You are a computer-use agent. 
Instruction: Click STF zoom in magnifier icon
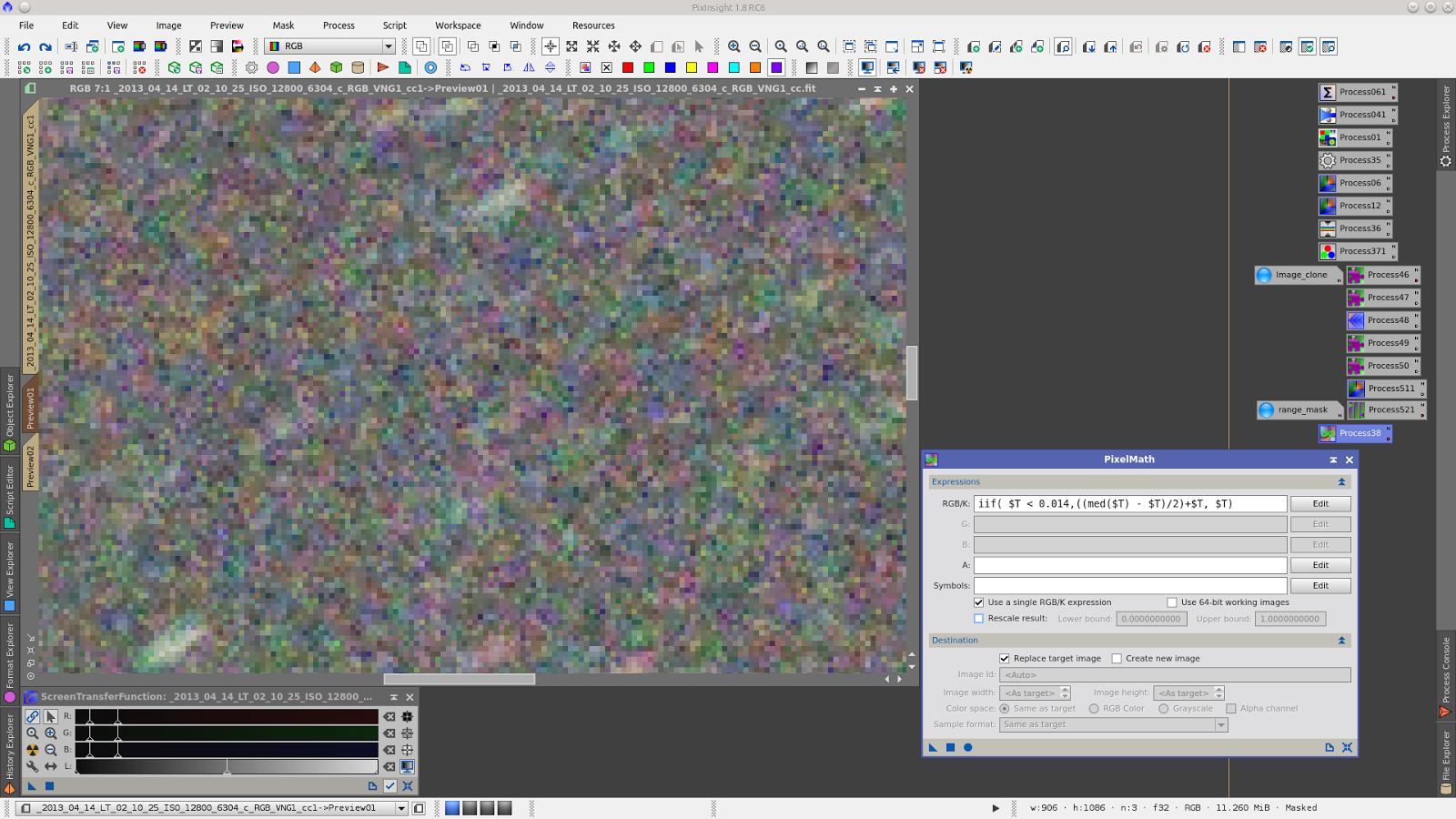click(x=51, y=733)
